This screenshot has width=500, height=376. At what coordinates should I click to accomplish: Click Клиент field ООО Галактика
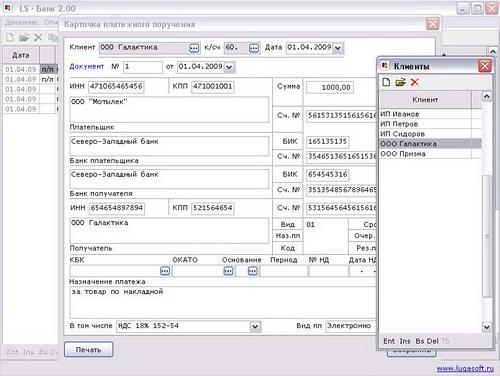tap(144, 48)
